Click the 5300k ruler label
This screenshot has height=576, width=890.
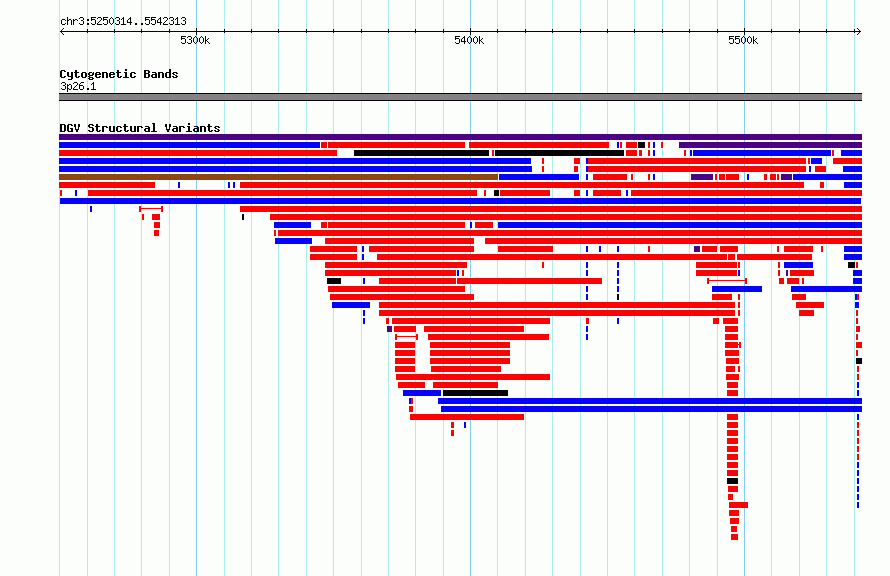pos(195,40)
